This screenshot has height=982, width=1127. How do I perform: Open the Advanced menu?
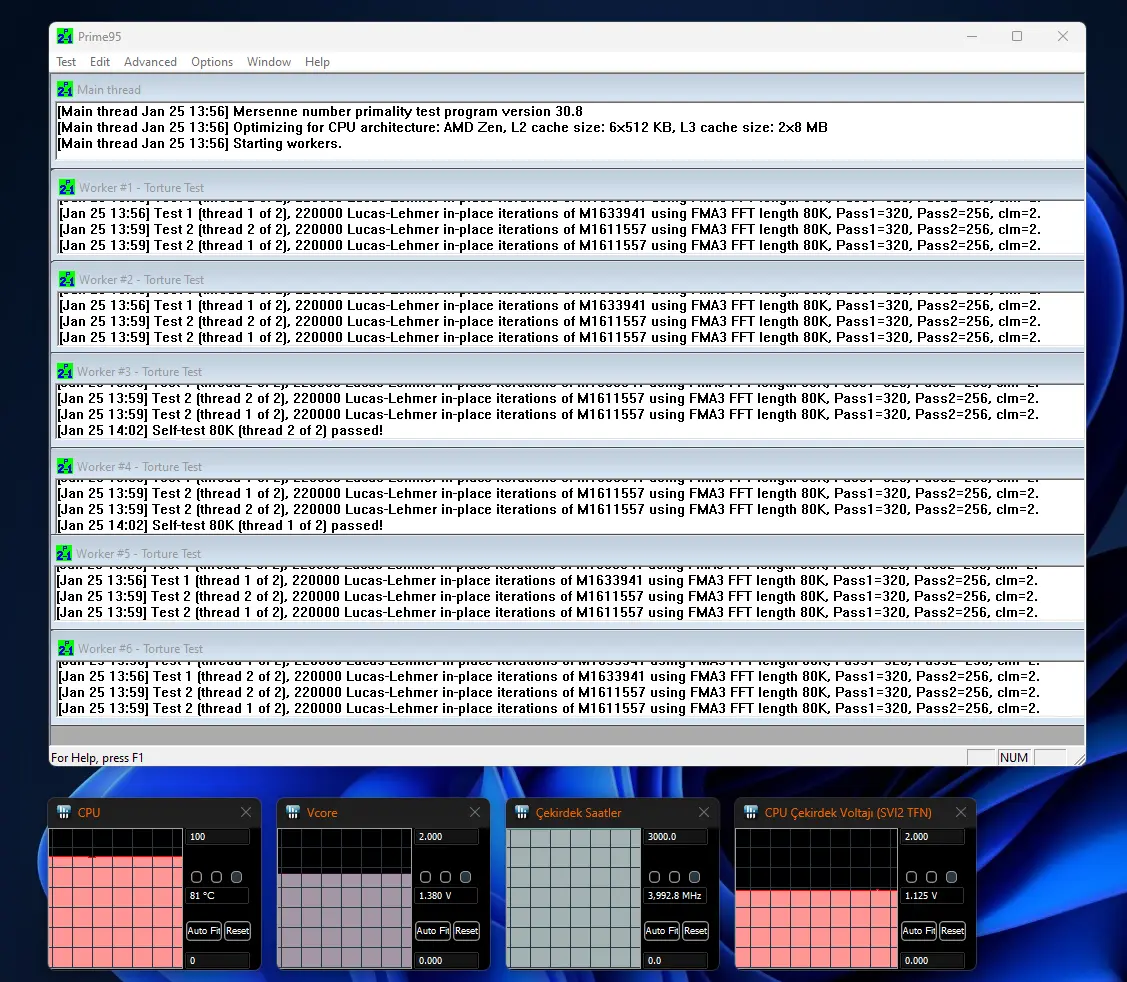150,62
